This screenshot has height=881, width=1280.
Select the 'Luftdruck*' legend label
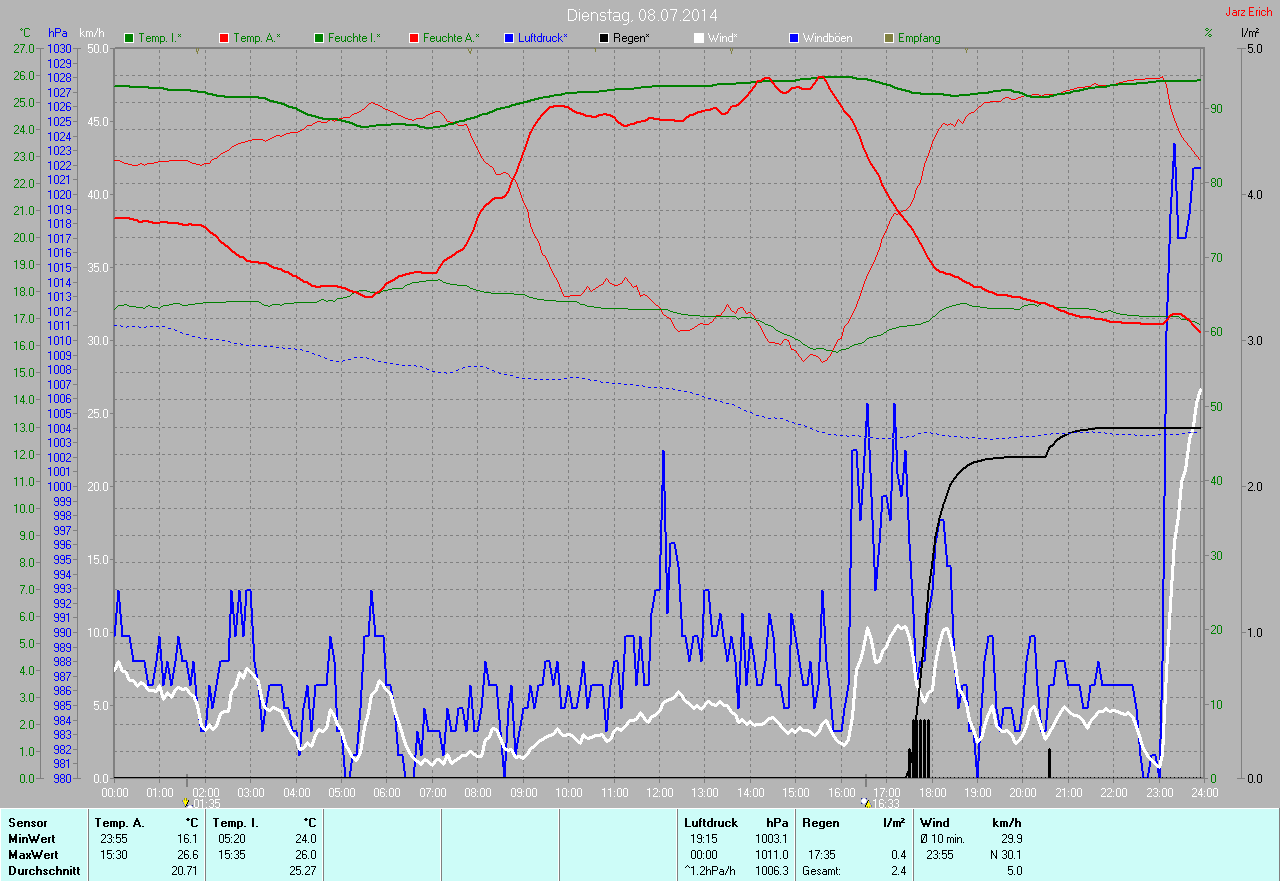click(x=543, y=38)
